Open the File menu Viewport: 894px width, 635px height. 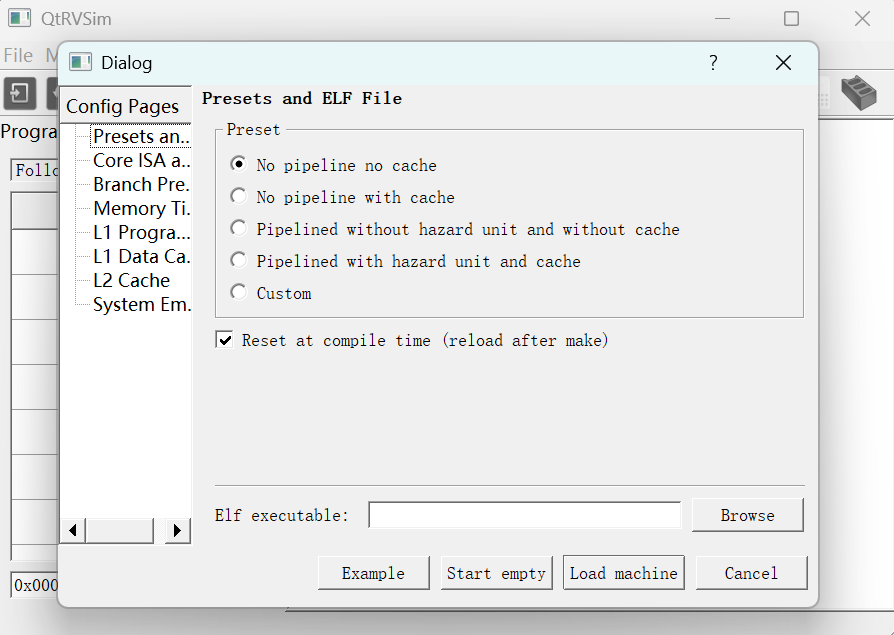[18, 55]
